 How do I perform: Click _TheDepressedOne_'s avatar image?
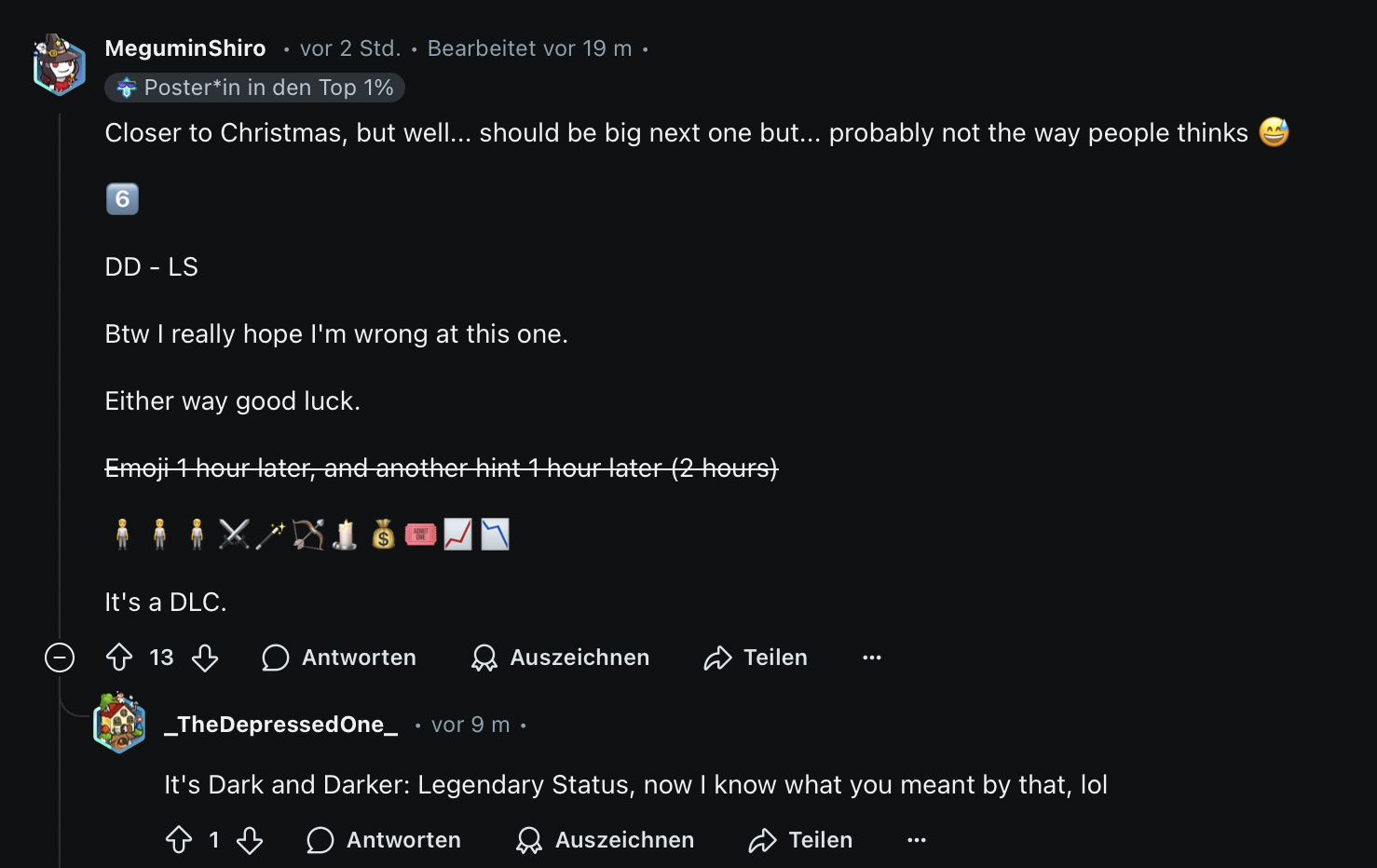119,723
